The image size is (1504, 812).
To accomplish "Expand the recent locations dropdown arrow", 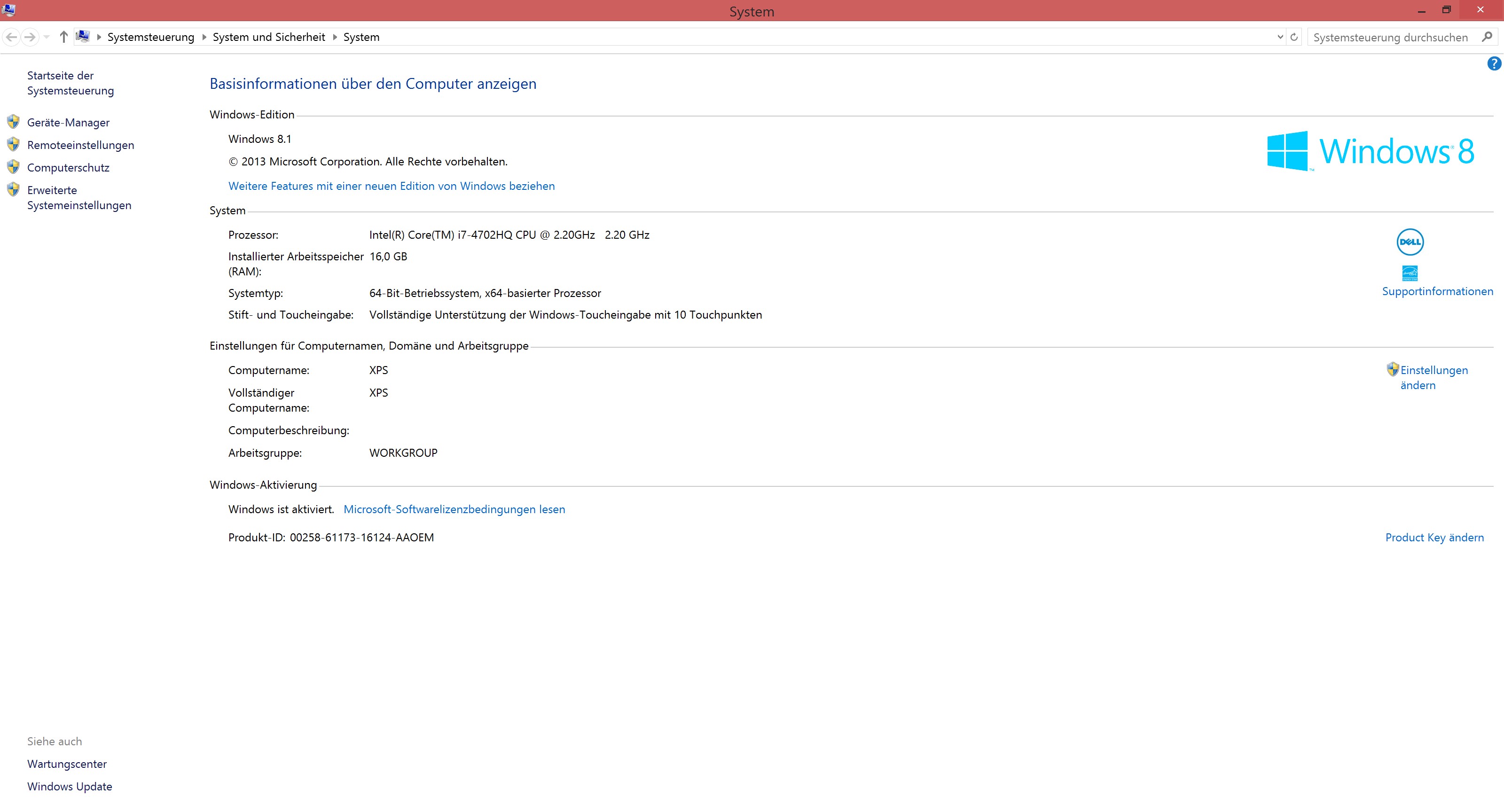I will [x=47, y=37].
